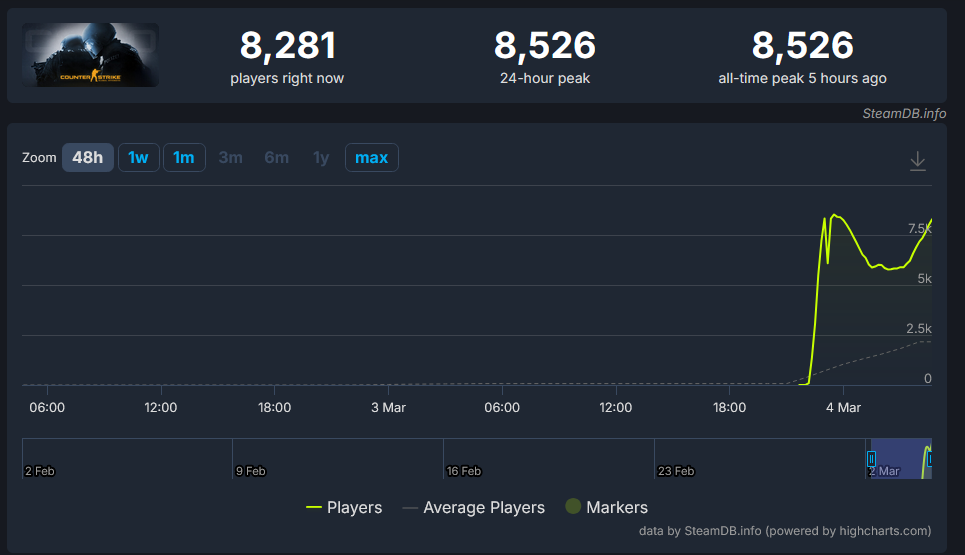This screenshot has width=965, height=555.
Task: Select the 48h zoom range
Action: tap(88, 158)
